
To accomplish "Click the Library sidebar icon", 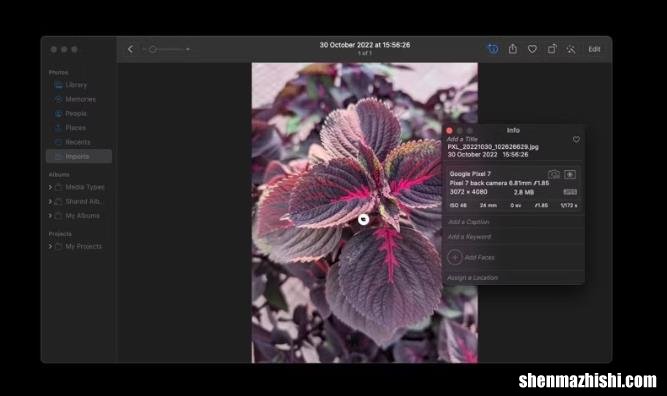I will pos(58,85).
